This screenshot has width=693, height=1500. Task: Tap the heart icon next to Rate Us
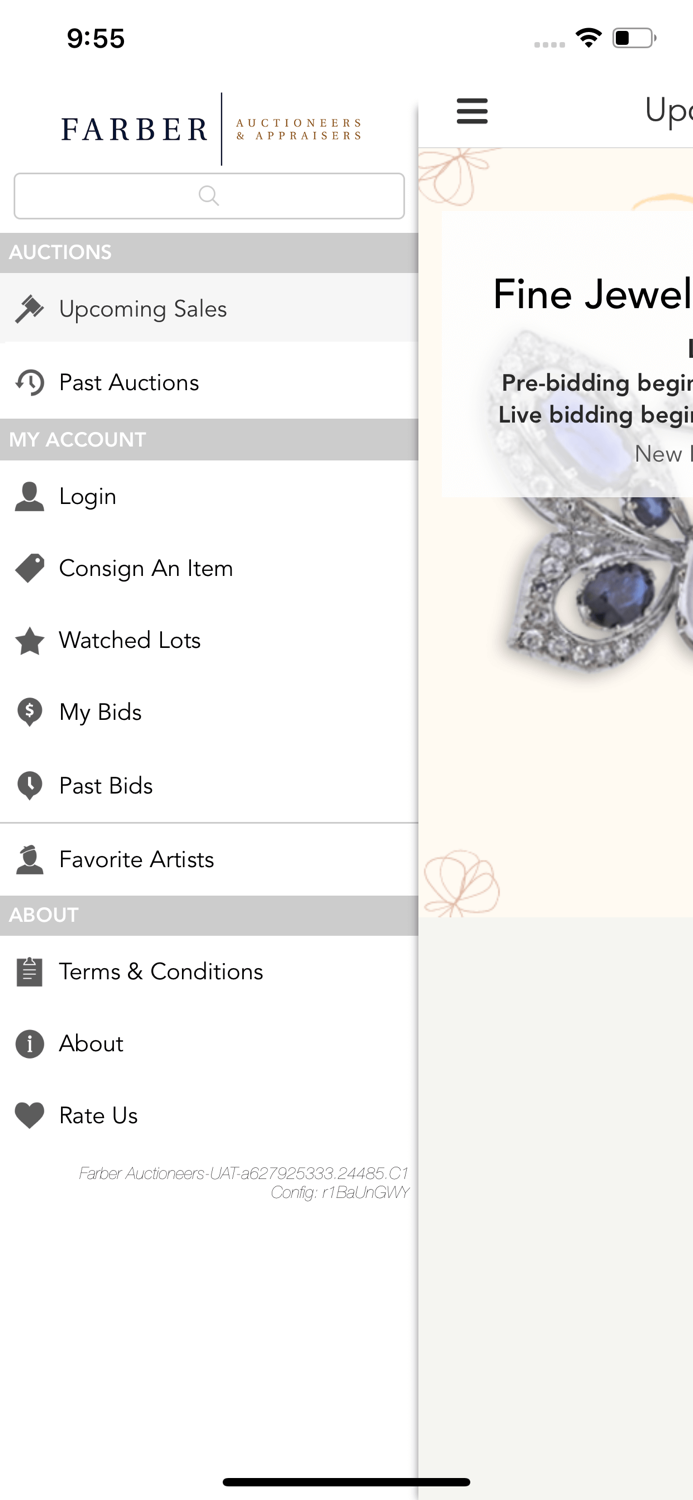[x=30, y=1115]
